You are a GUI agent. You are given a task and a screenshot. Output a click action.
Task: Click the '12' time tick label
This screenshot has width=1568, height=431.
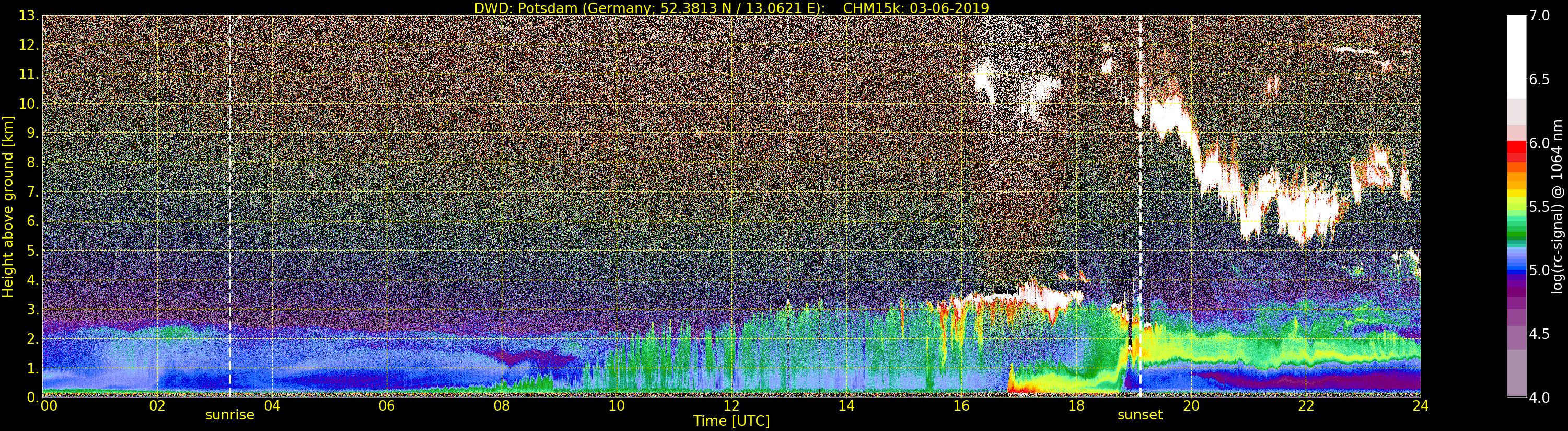(731, 405)
